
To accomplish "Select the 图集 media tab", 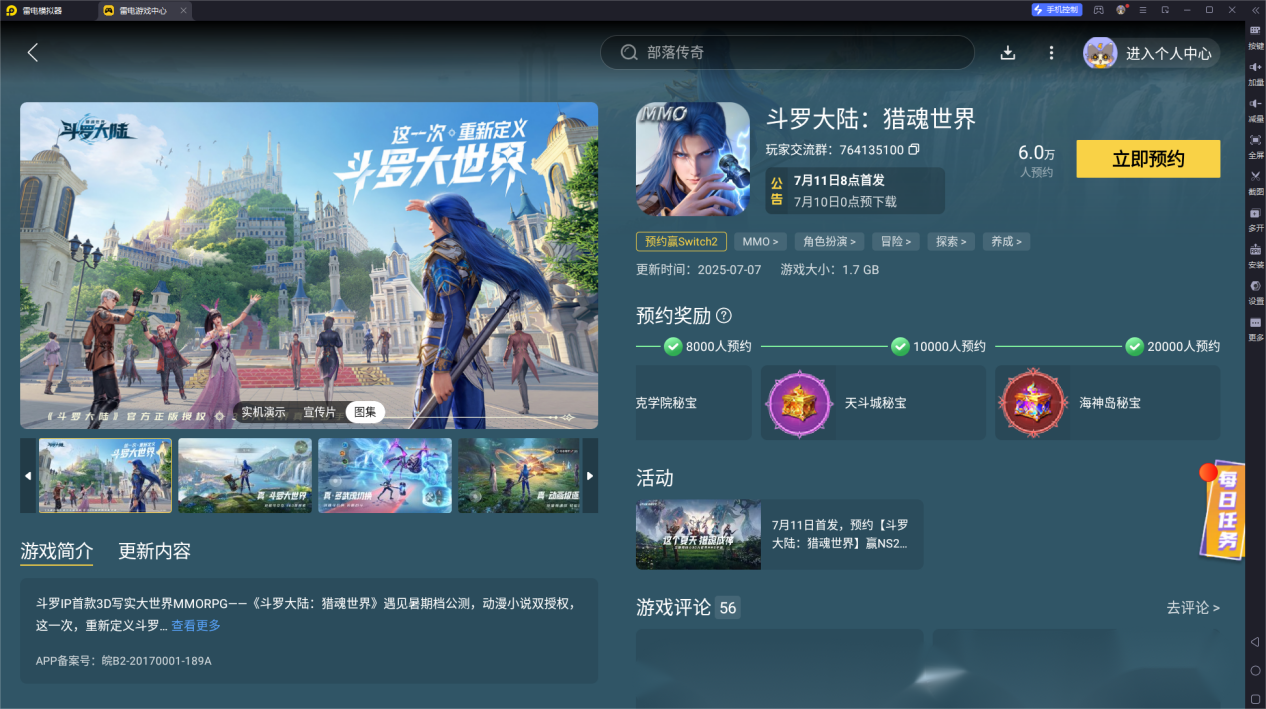I will pos(365,412).
